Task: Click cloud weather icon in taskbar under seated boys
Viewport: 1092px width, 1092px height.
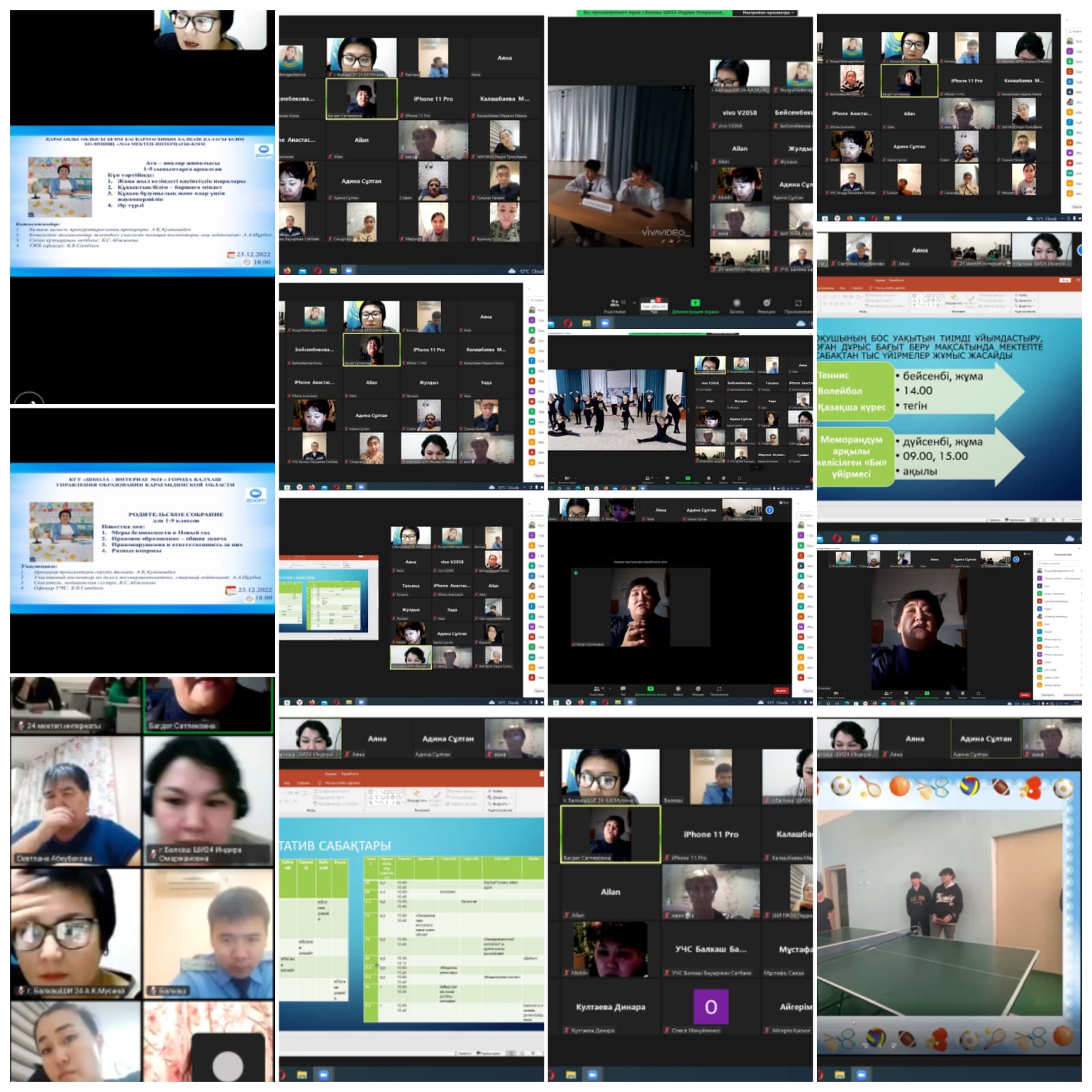Action: pyautogui.click(x=801, y=323)
